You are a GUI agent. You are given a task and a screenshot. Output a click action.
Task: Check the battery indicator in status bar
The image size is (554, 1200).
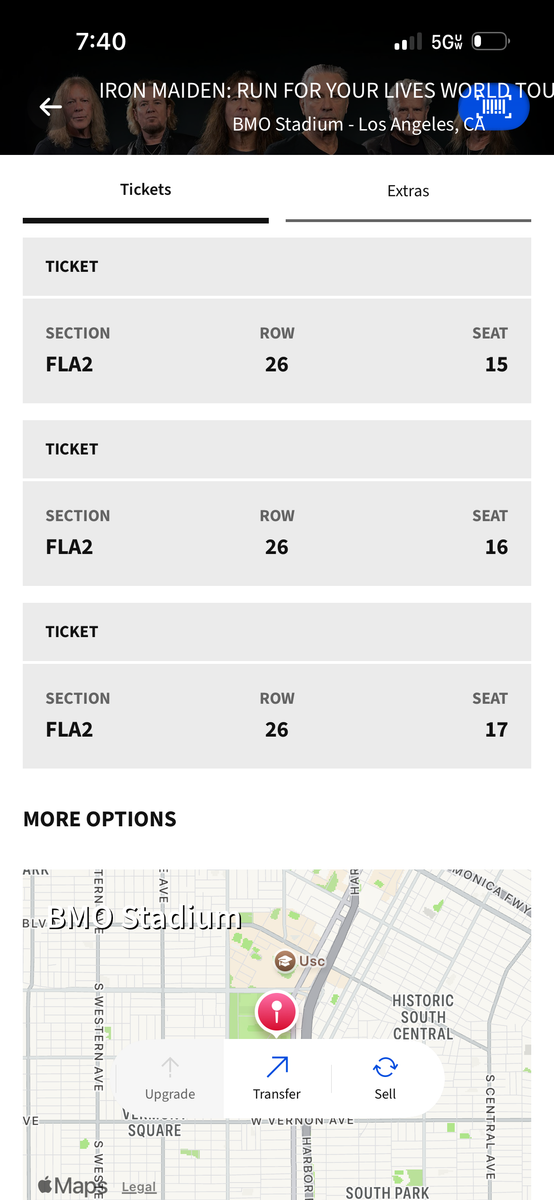(x=491, y=42)
